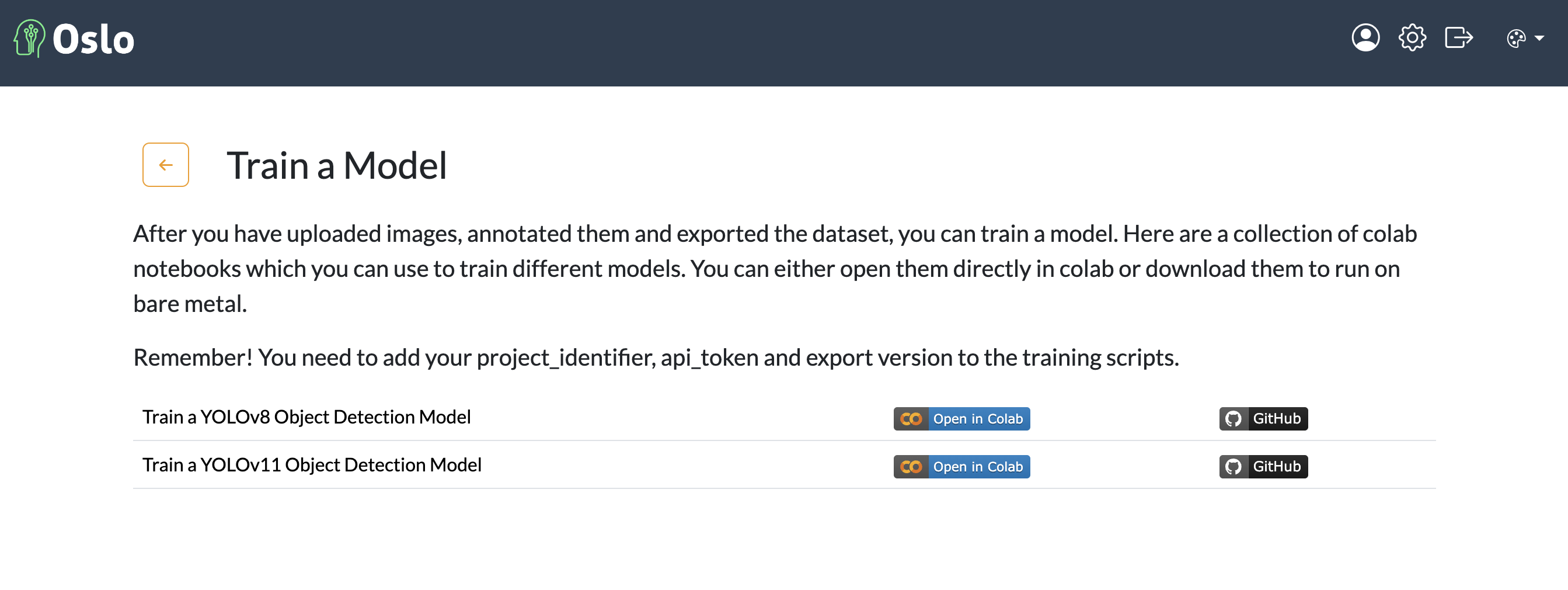The height and width of the screenshot is (590, 1568).
Task: Click the Colab logo in the YOLOv8 row
Action: tap(911, 419)
